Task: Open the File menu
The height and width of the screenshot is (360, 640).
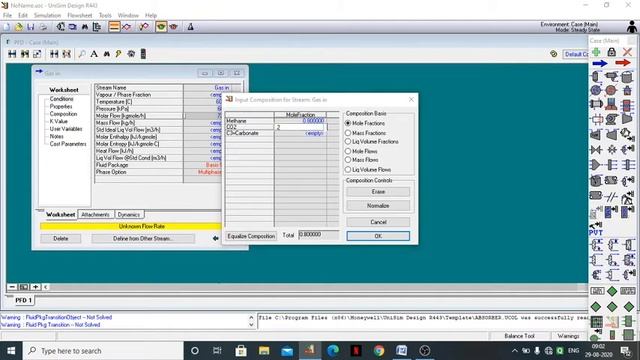Action: 7,15
